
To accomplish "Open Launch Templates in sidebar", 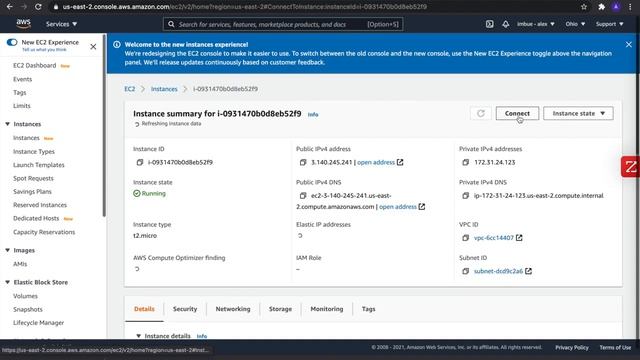I will tap(39, 165).
